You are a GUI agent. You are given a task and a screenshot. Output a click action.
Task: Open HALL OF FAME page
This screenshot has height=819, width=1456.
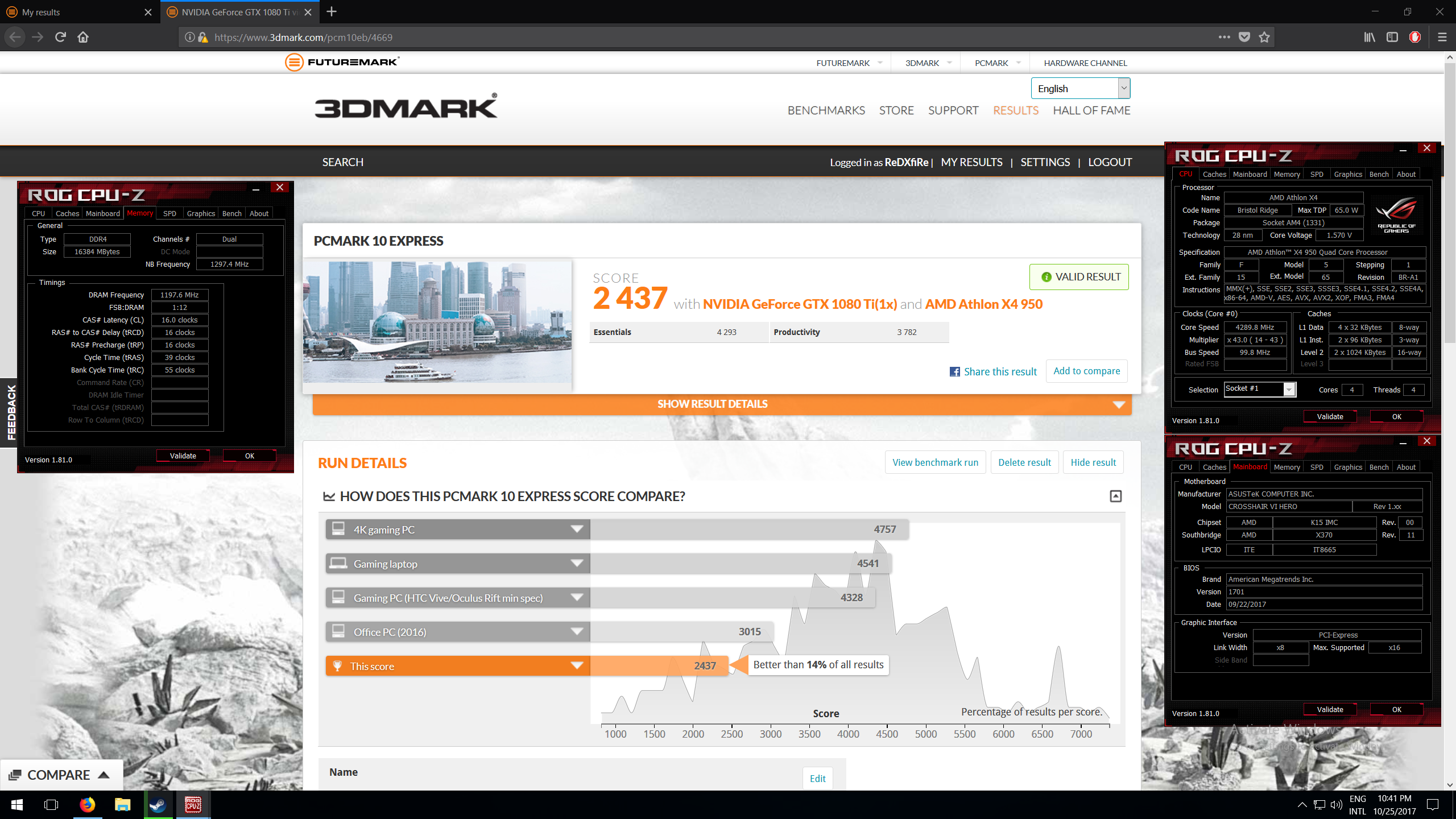[x=1091, y=110]
